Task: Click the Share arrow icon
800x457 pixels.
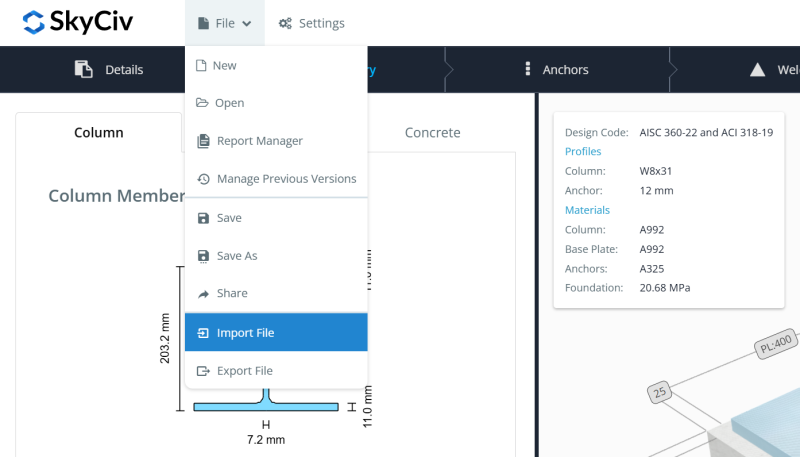Action: coord(203,294)
